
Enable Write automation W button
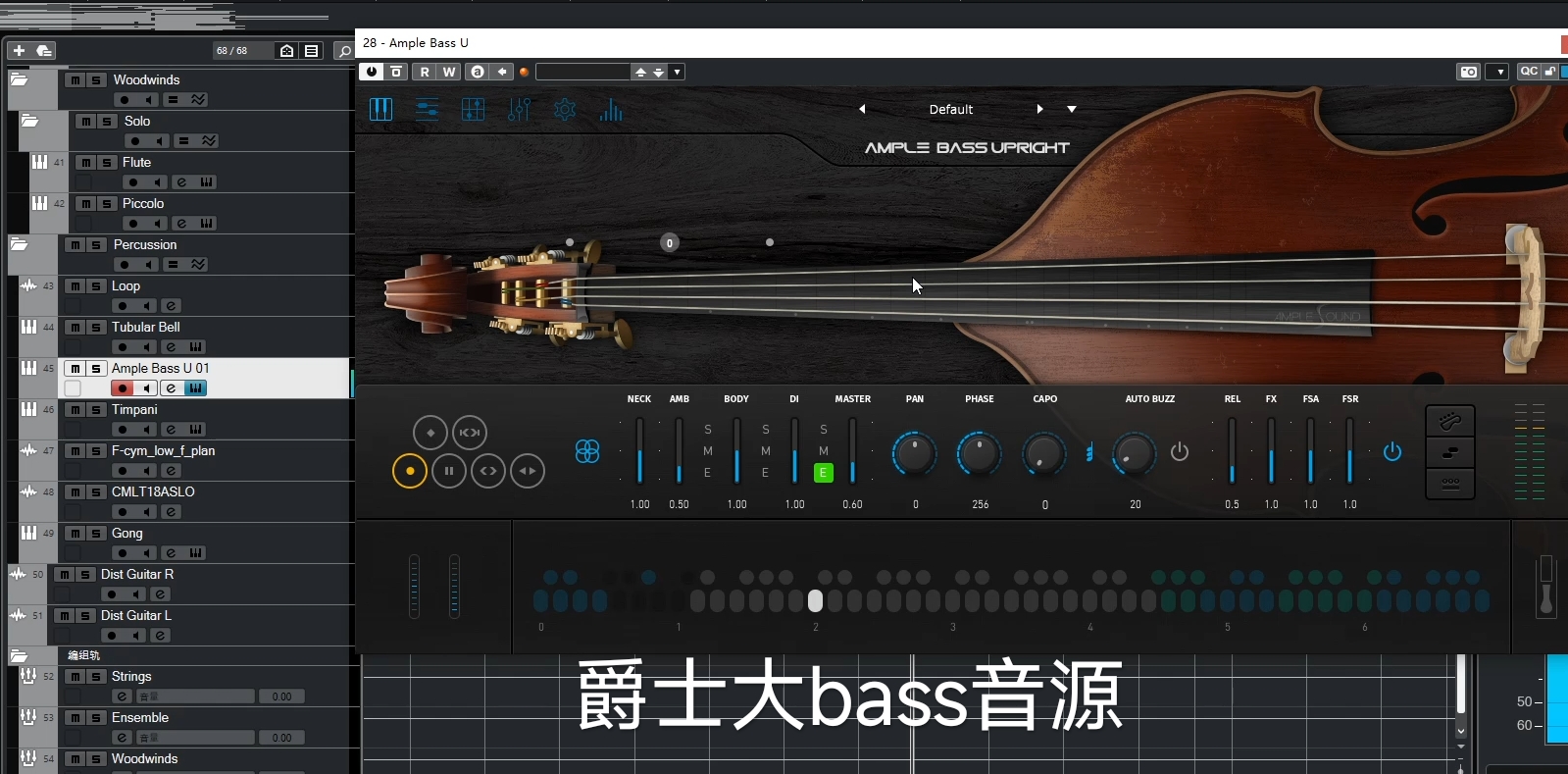click(449, 72)
